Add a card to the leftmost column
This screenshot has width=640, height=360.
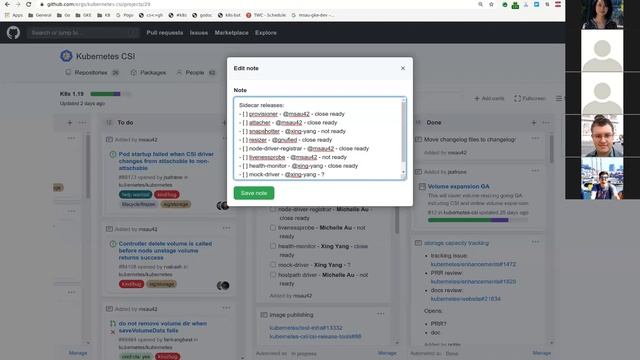[x=70, y=122]
